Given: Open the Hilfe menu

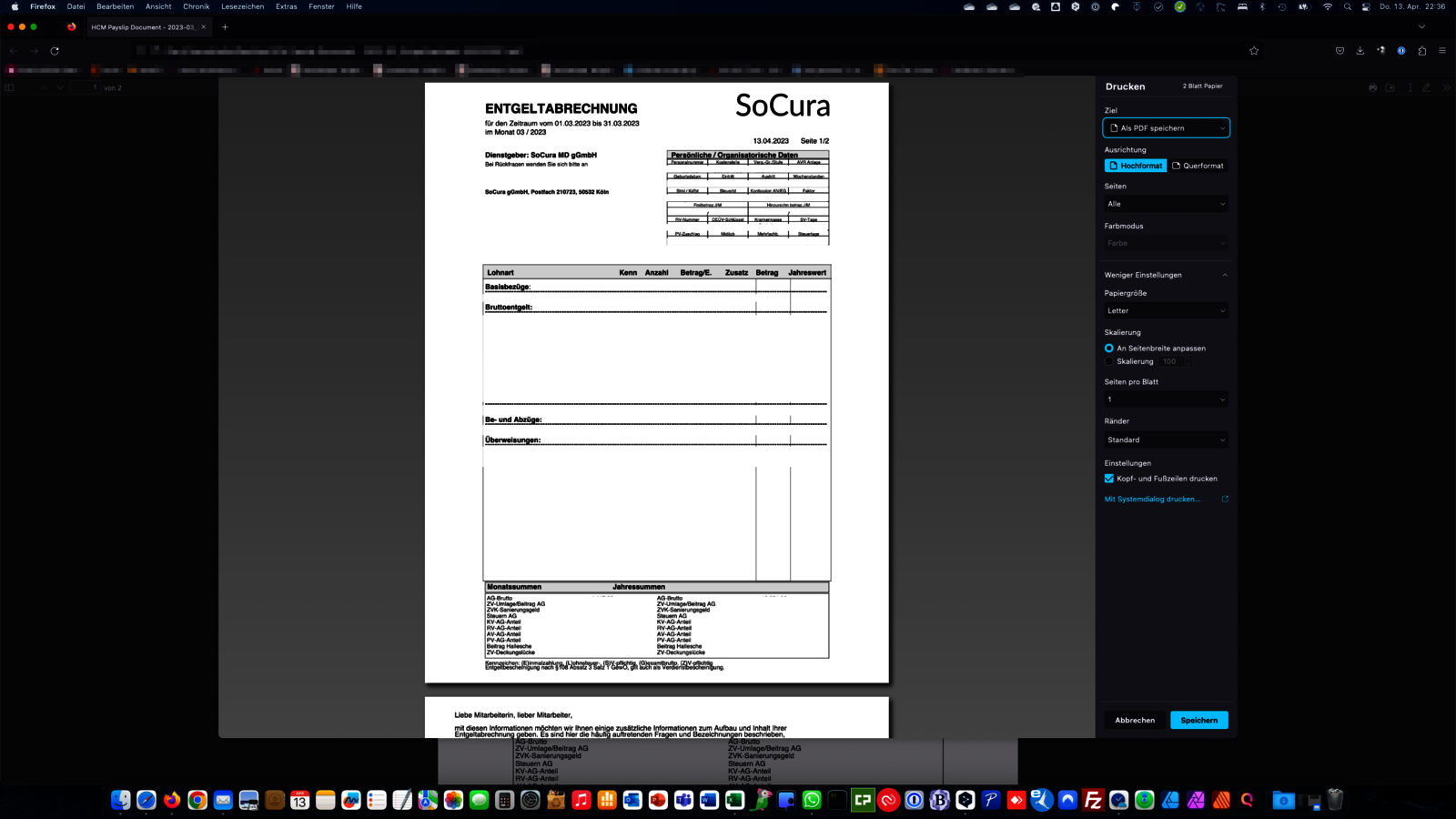Looking at the screenshot, I should point(354,6).
